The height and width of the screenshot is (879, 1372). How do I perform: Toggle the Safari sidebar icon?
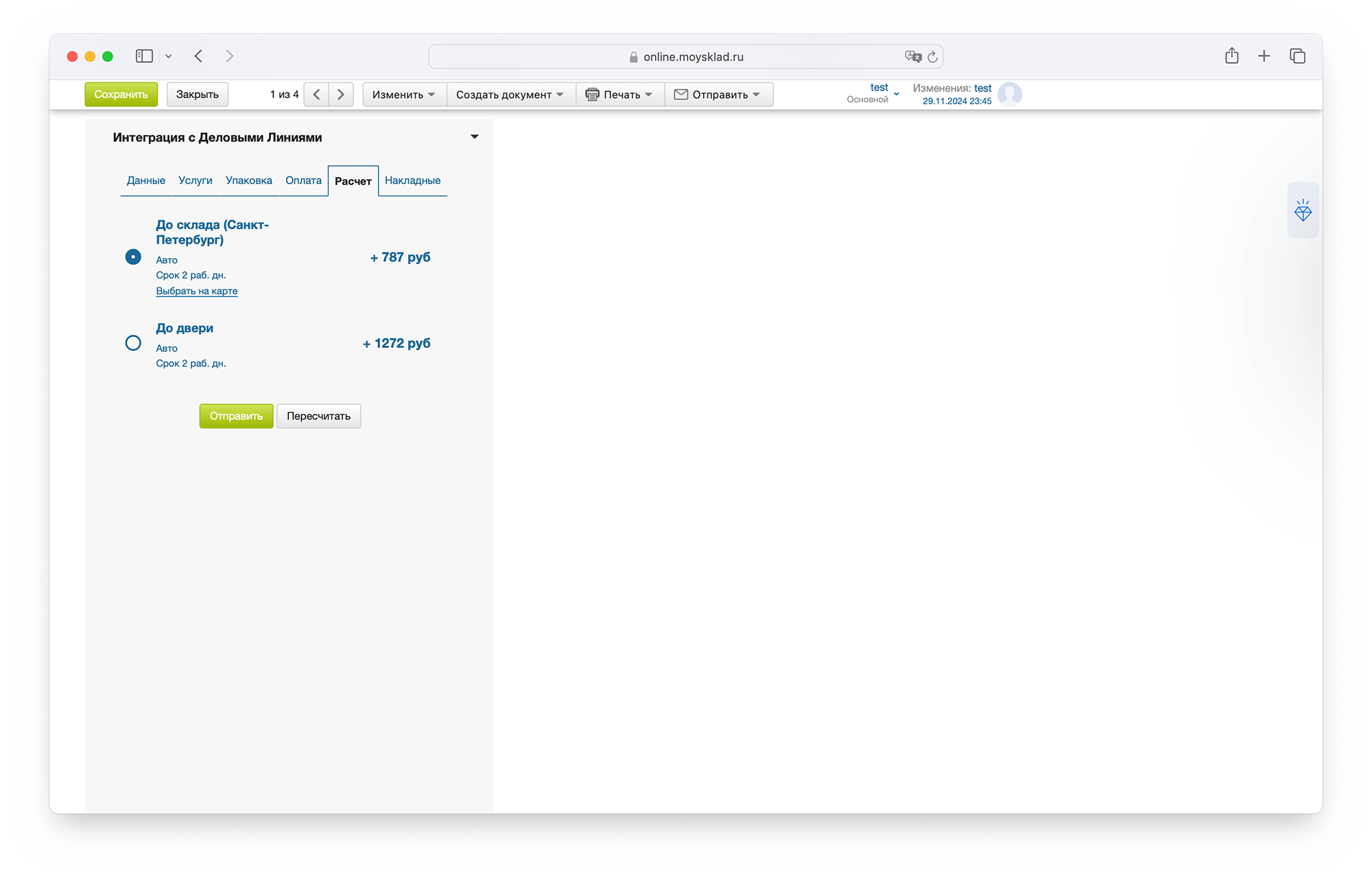pos(144,56)
